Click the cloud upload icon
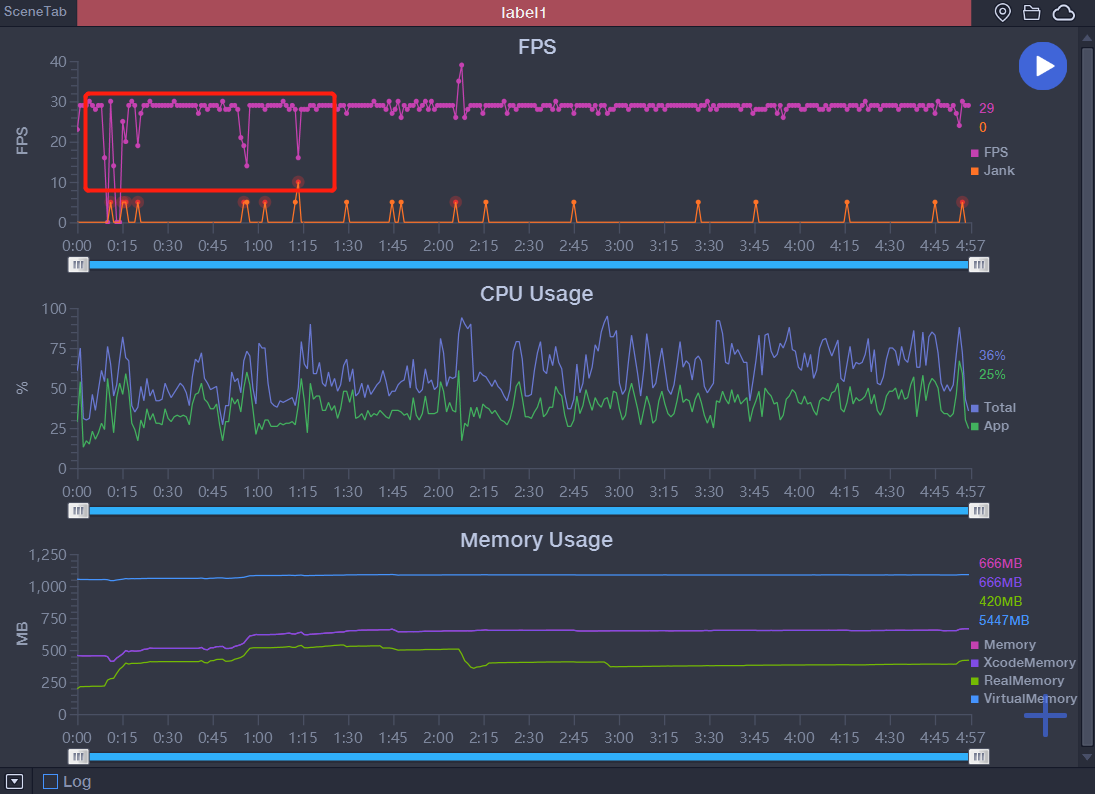 click(x=1064, y=13)
